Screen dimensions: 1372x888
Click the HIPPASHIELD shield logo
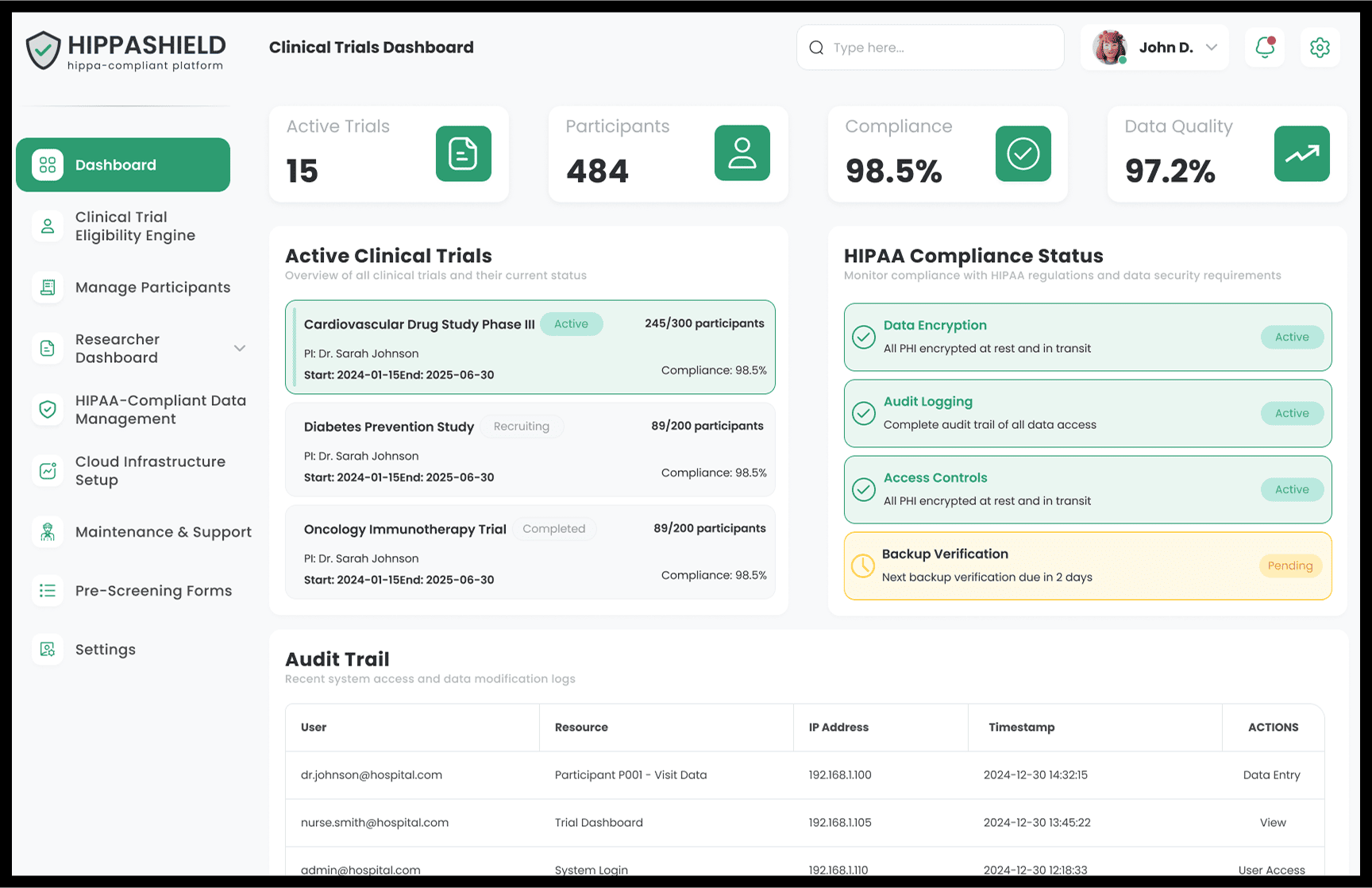[43, 51]
